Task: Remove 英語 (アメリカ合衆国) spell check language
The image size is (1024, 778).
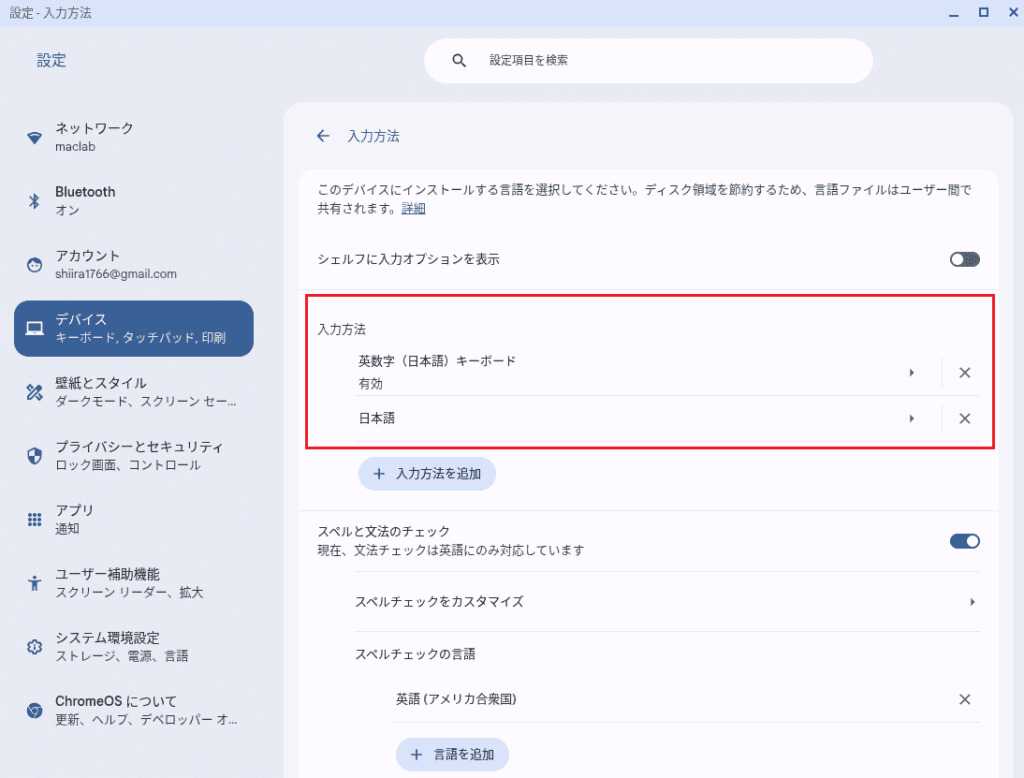Action: (x=965, y=699)
